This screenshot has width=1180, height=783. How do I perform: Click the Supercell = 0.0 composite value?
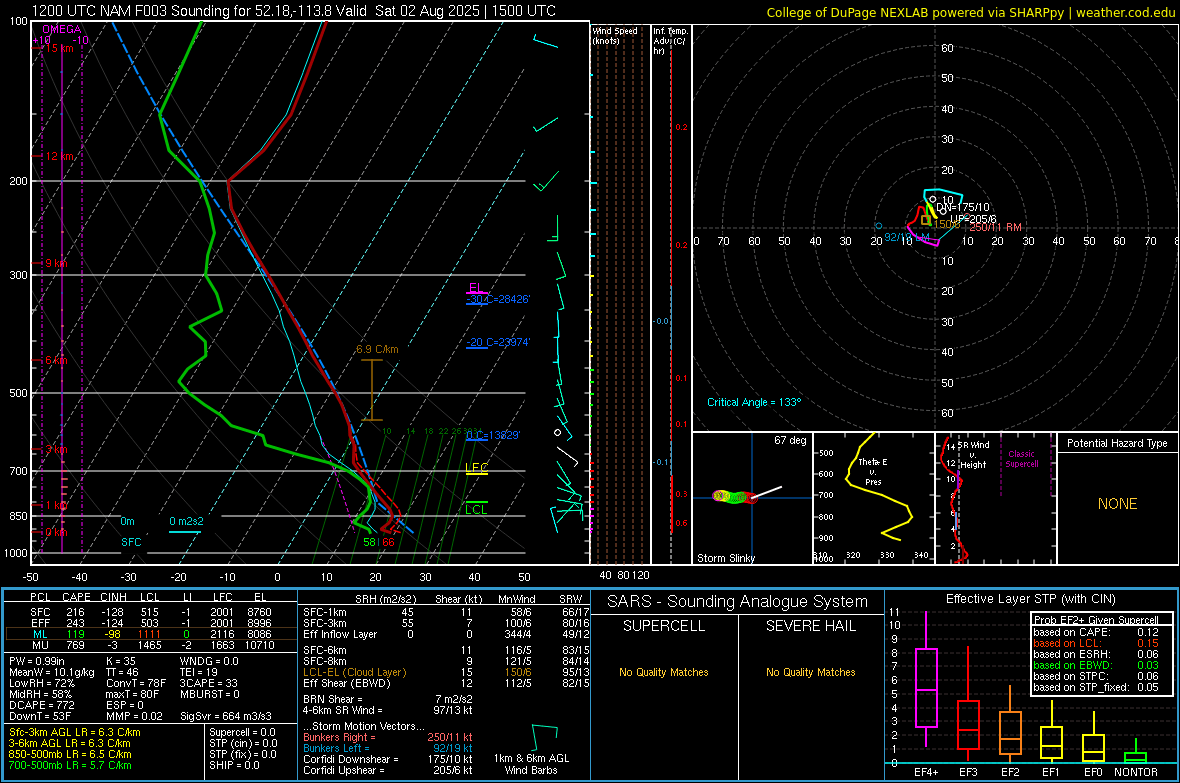point(242,732)
